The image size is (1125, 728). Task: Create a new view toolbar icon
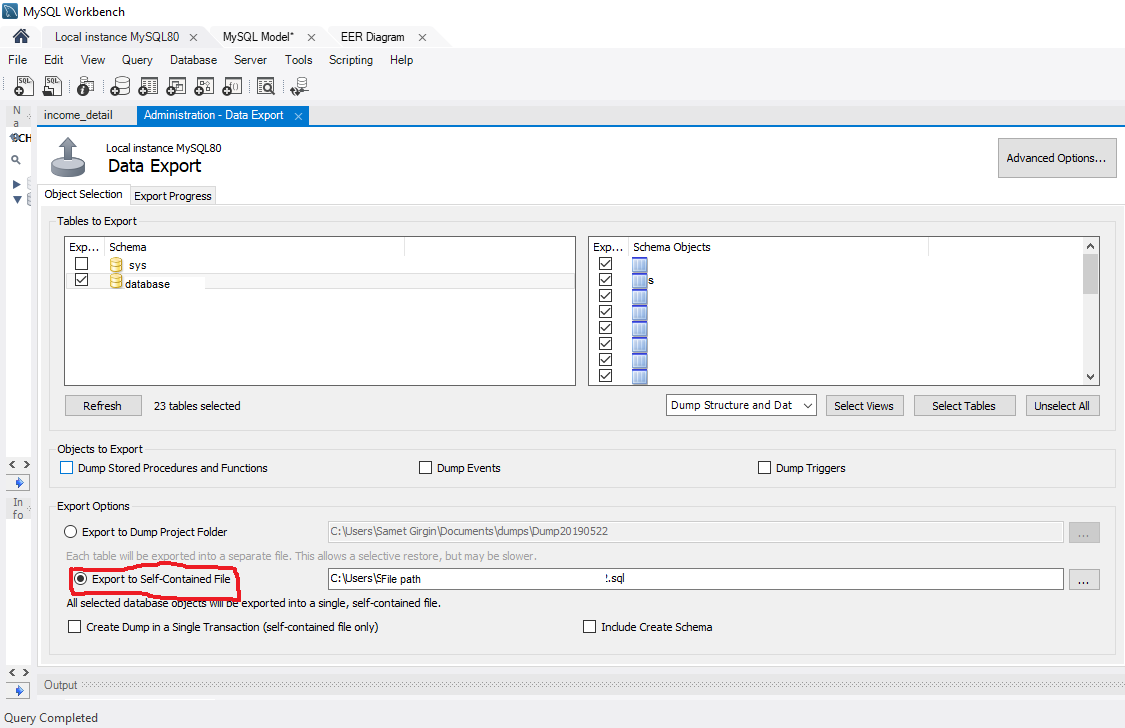tap(176, 86)
